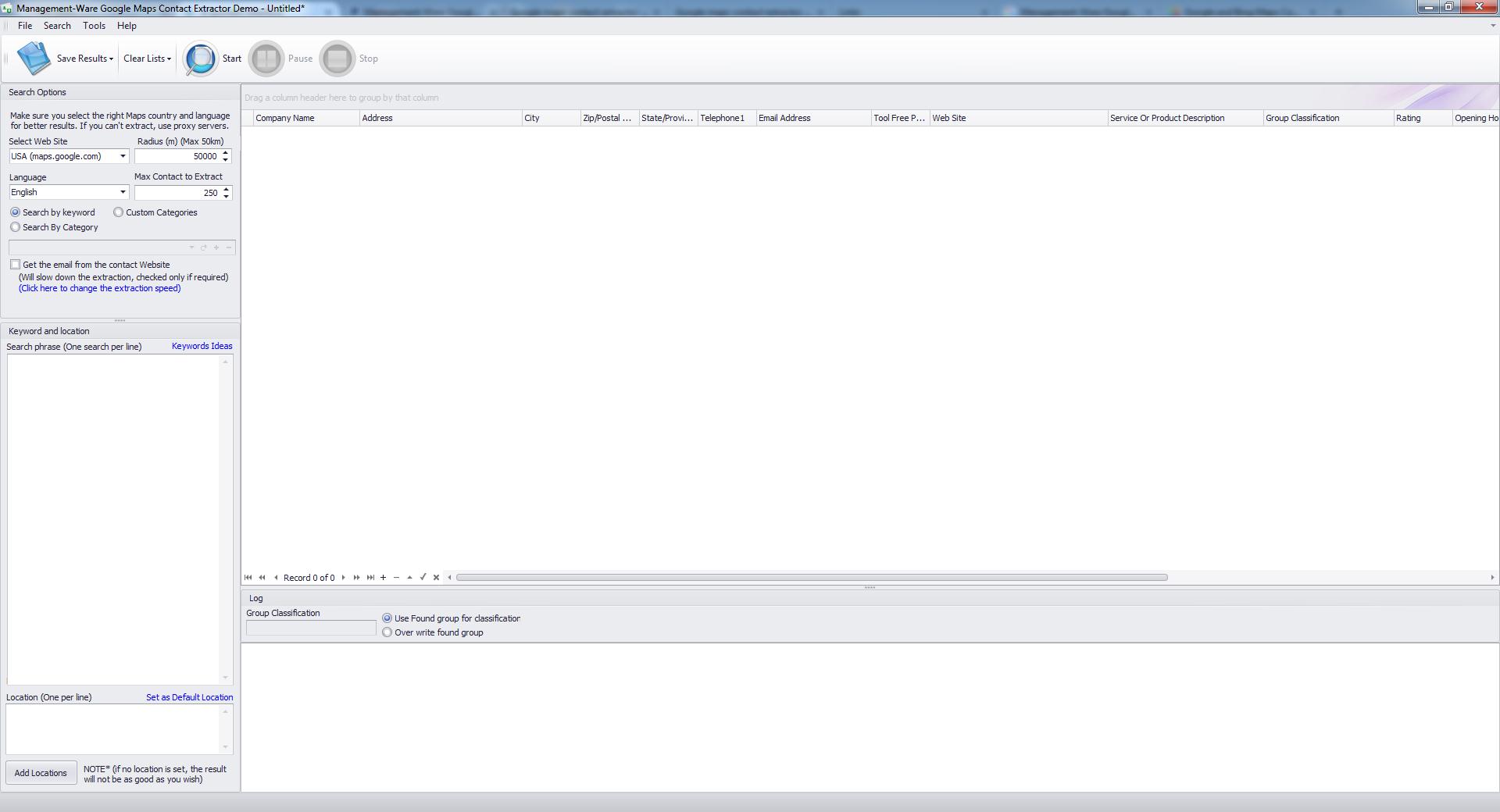
Task: Cancel edit with X icon in navigator
Action: tap(436, 578)
